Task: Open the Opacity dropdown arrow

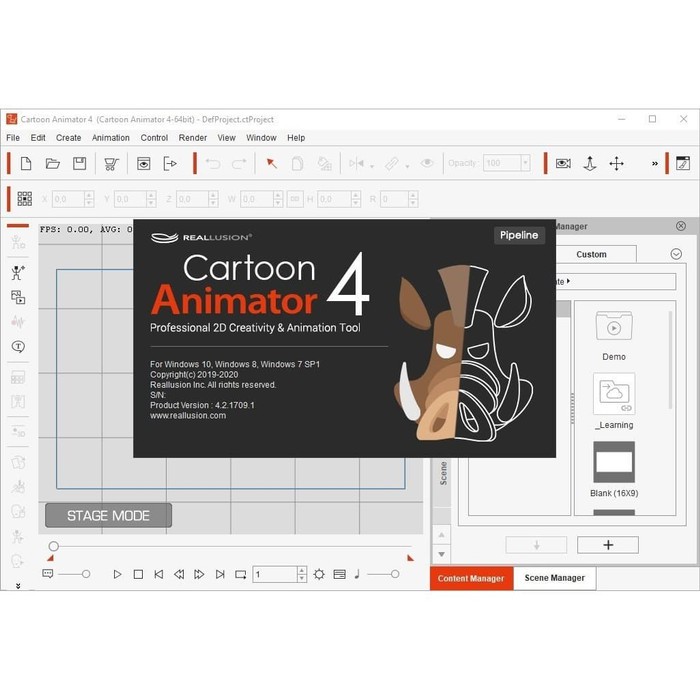Action: click(x=525, y=163)
